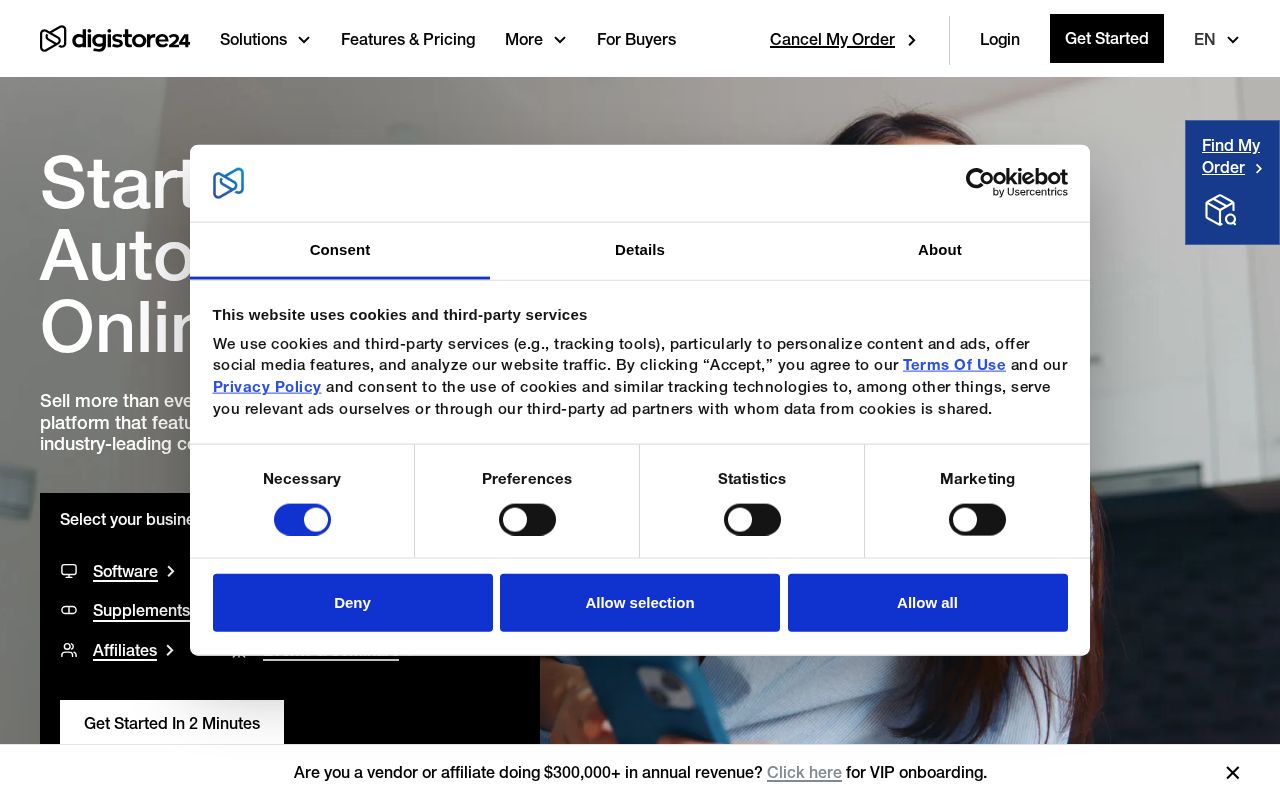This screenshot has height=800, width=1280.
Task: Dismiss the VIP onboarding banner
Action: pyautogui.click(x=1232, y=772)
